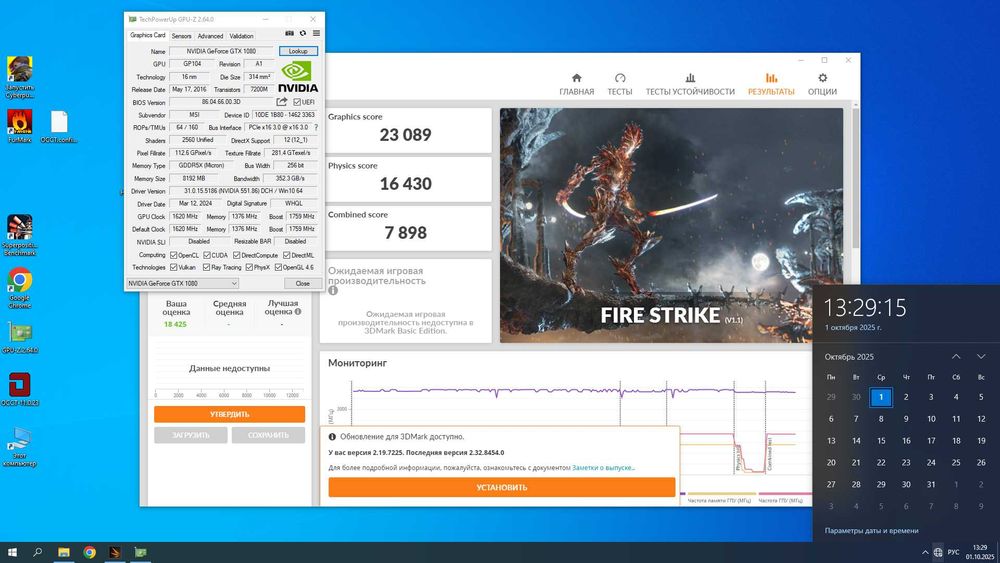Go to next month in calendar
Viewport: 1000px width, 563px height.
click(981, 356)
